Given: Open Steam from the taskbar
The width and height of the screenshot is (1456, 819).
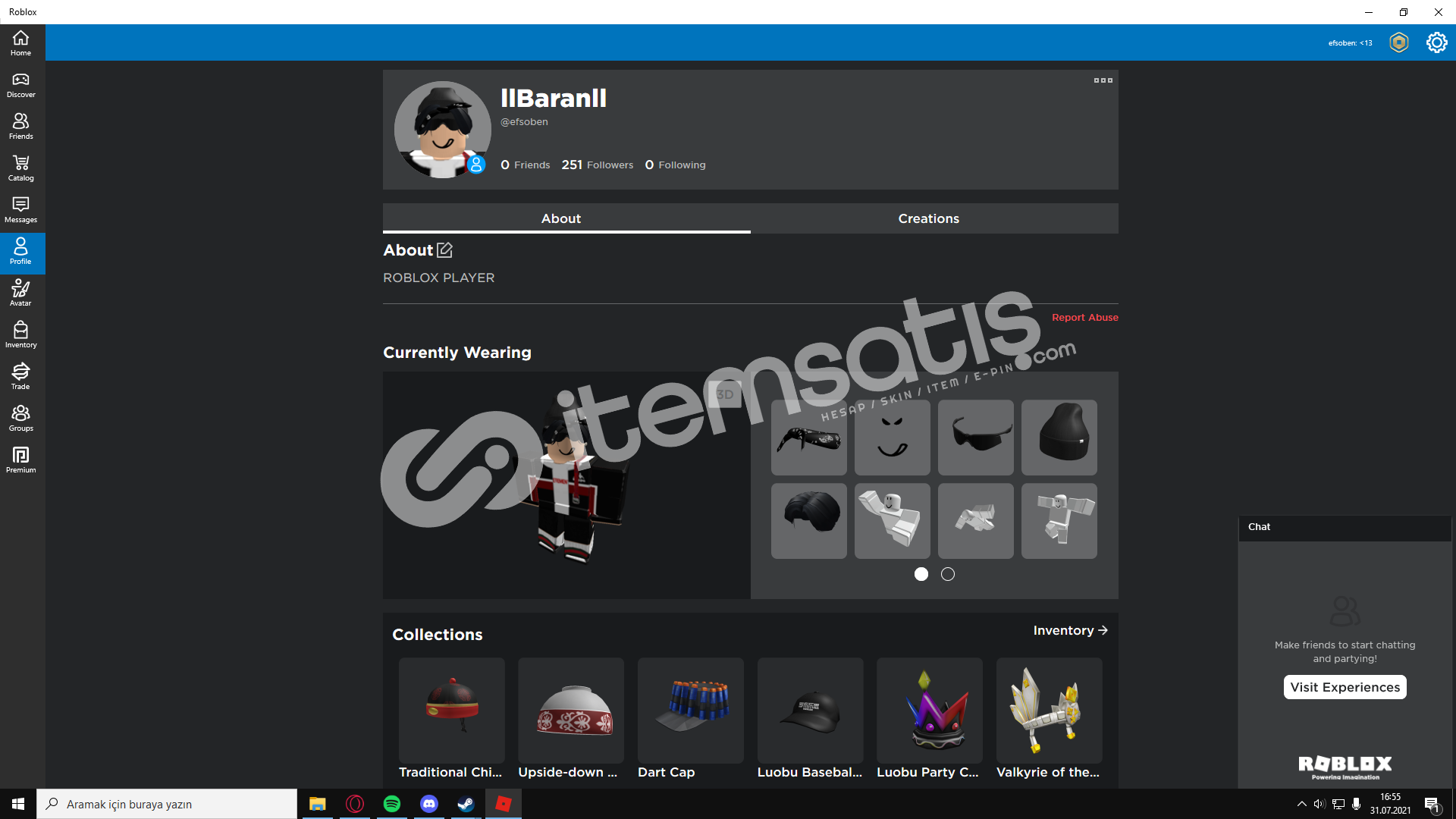Looking at the screenshot, I should [x=466, y=804].
